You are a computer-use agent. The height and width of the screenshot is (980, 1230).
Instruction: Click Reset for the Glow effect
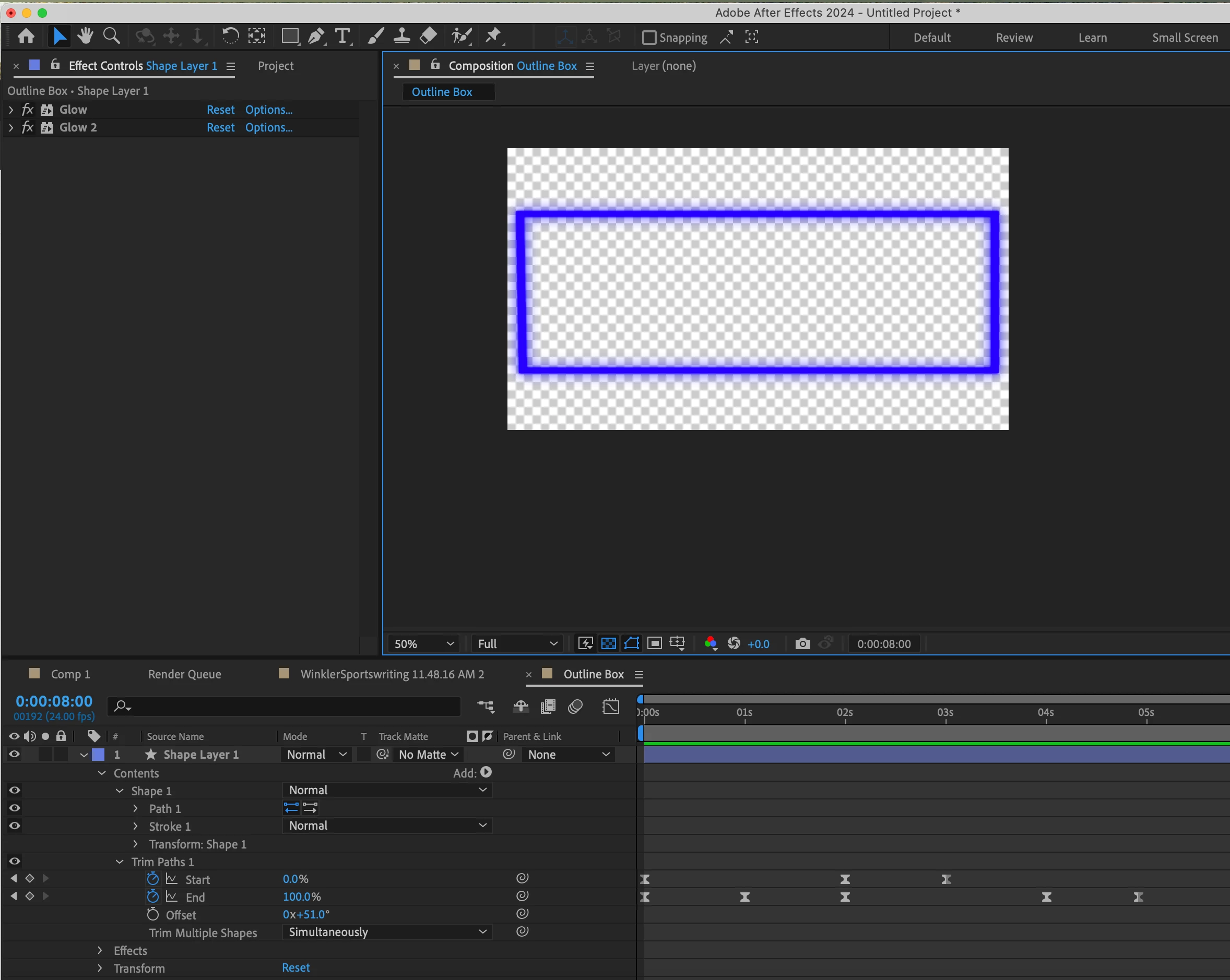pyautogui.click(x=220, y=110)
